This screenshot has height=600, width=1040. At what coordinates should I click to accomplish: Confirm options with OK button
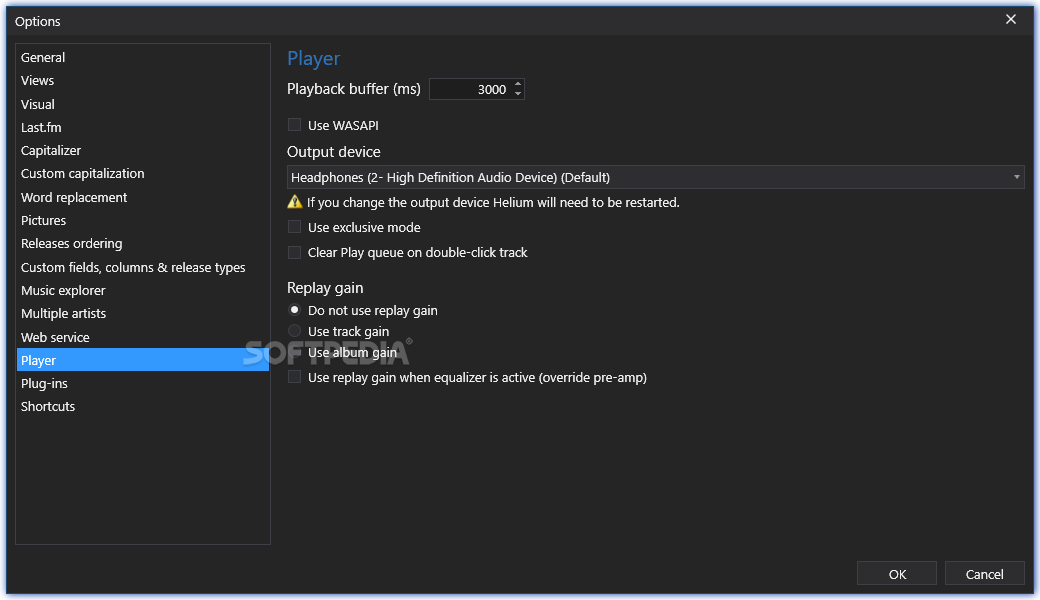point(897,574)
